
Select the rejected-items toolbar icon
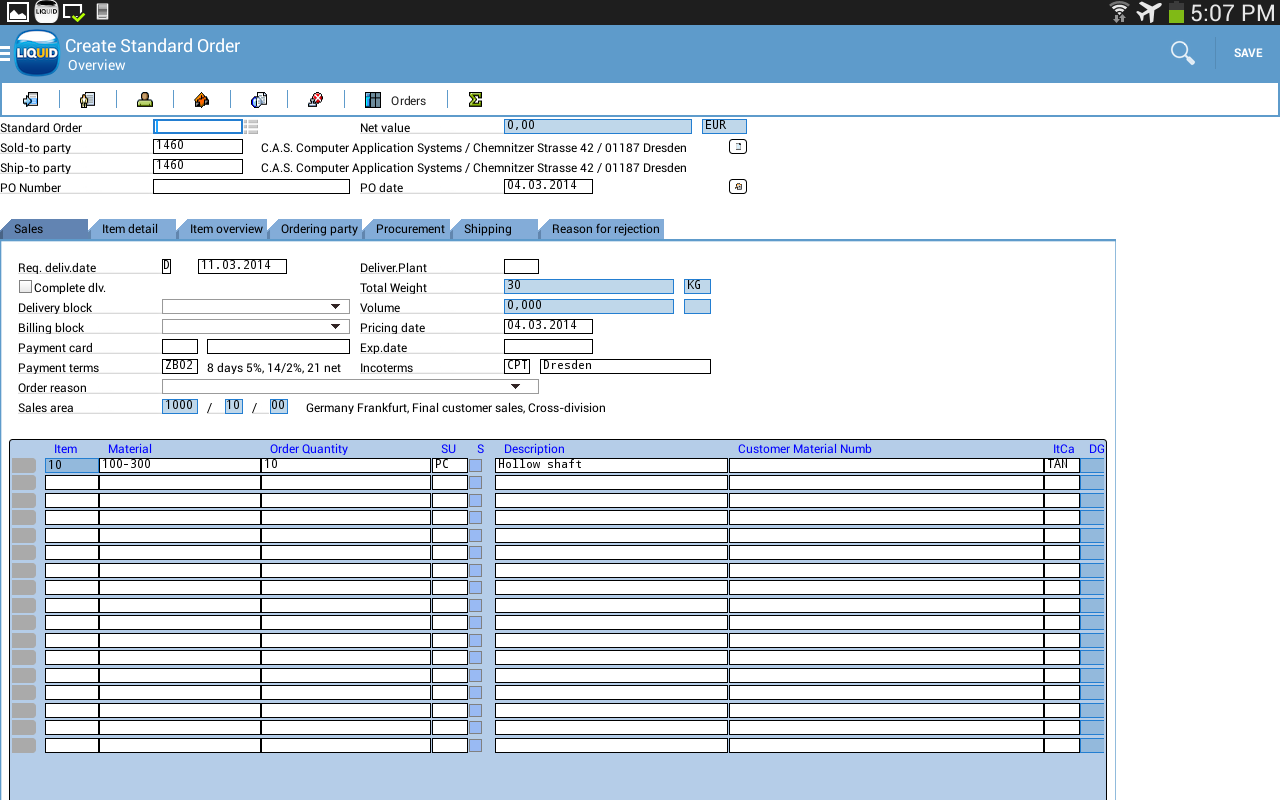[316, 99]
